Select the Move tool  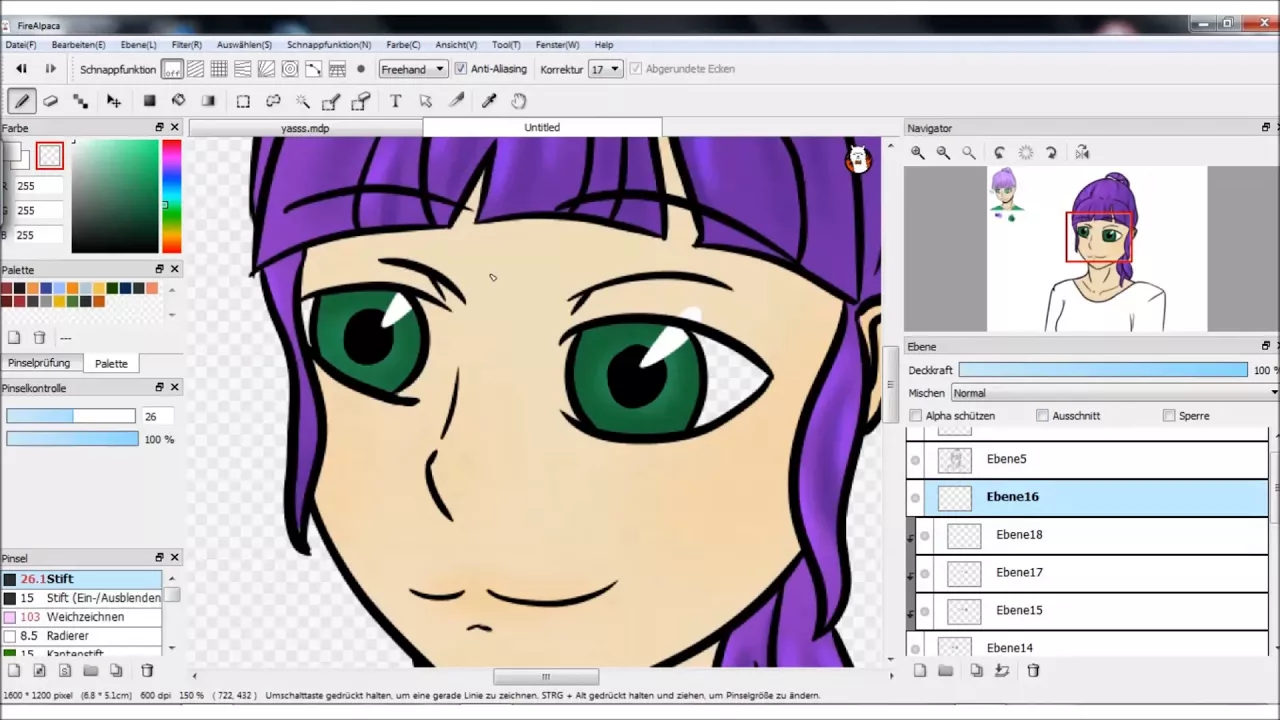pyautogui.click(x=113, y=101)
